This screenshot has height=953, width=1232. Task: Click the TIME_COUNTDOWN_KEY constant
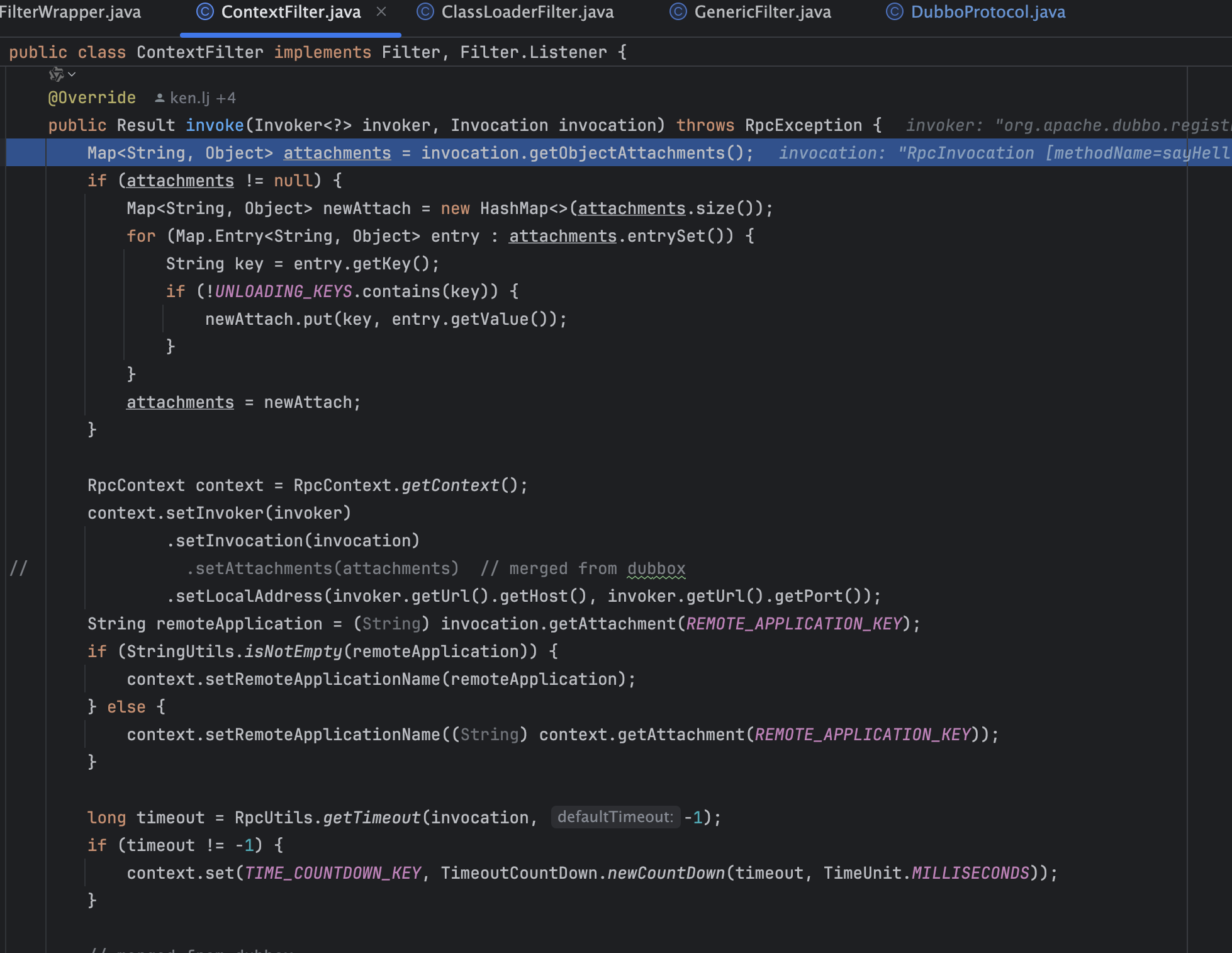pos(332,873)
